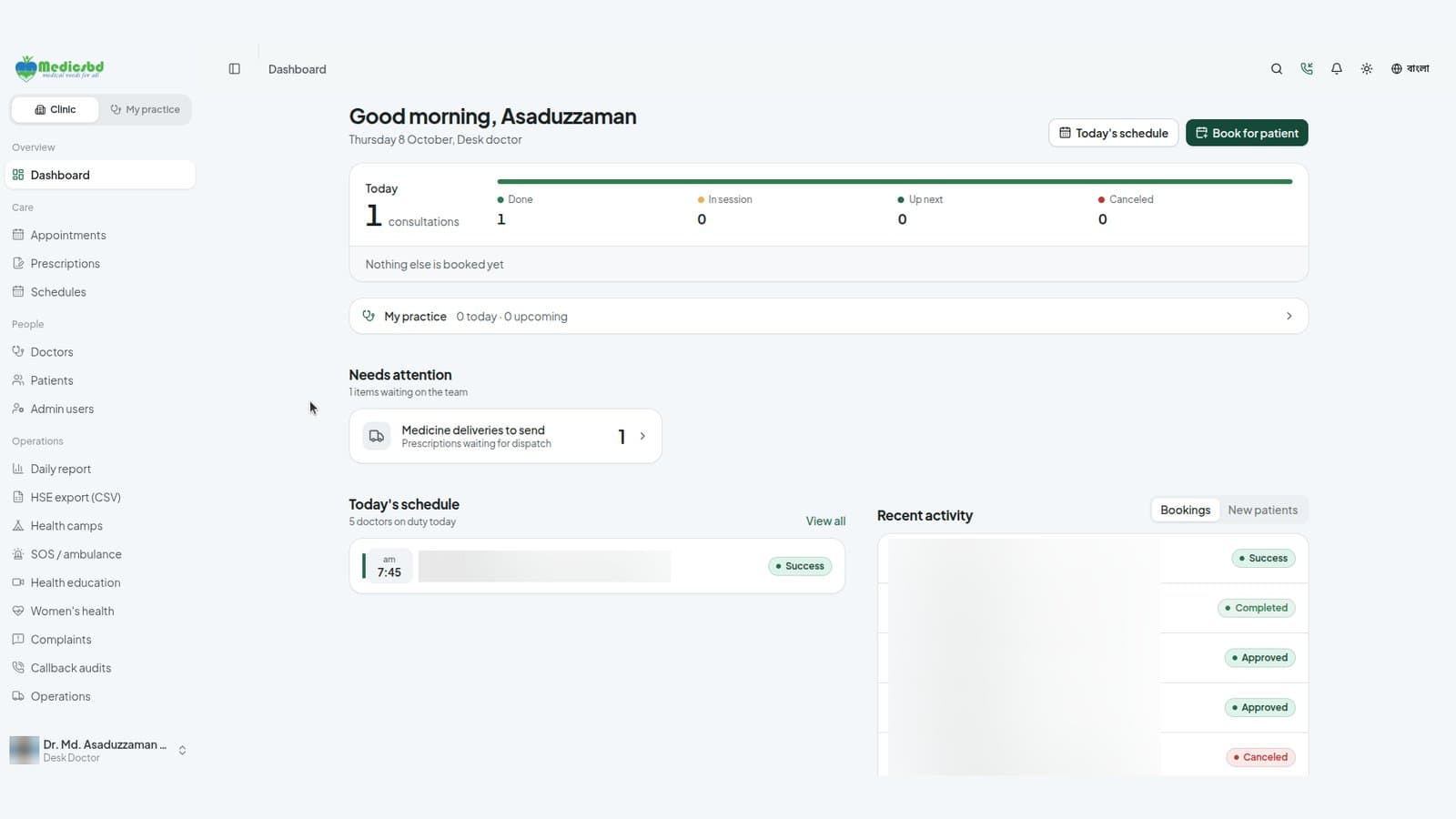
Task: Collapse the sidebar with the panel icon
Action: point(234,69)
